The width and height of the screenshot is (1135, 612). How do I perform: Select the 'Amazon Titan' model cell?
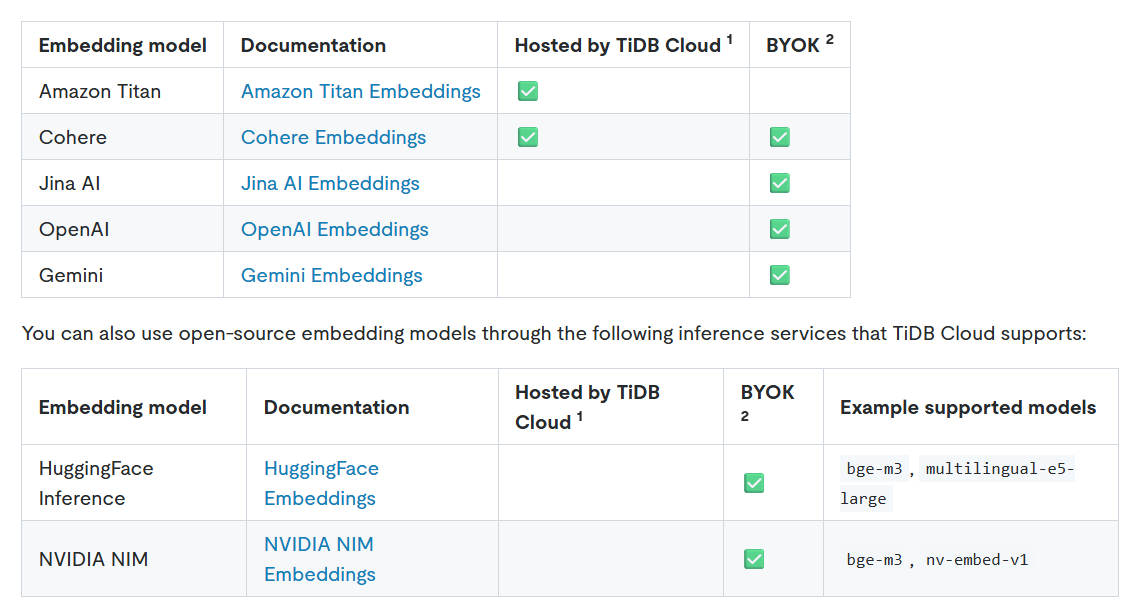pyautogui.click(x=122, y=91)
